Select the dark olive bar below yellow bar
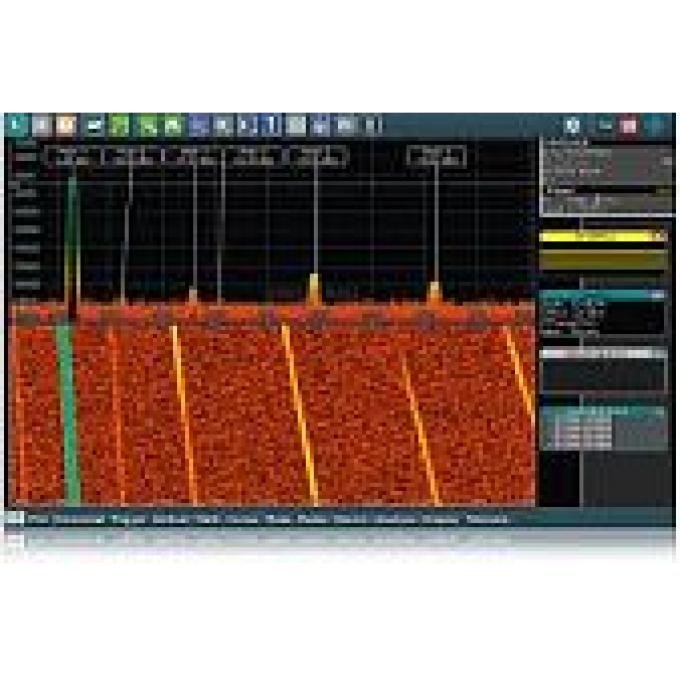 pyautogui.click(x=603, y=261)
